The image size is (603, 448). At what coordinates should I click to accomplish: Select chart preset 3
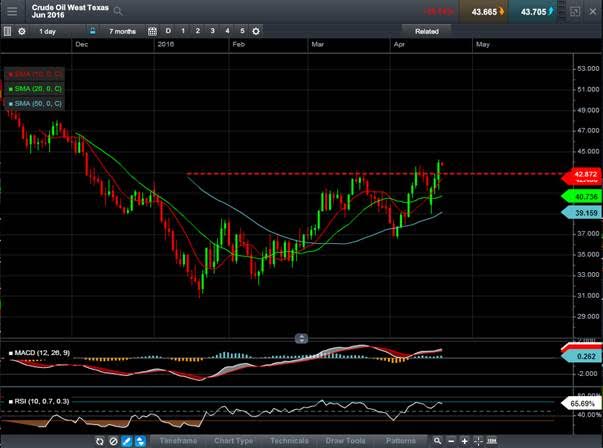tap(212, 31)
